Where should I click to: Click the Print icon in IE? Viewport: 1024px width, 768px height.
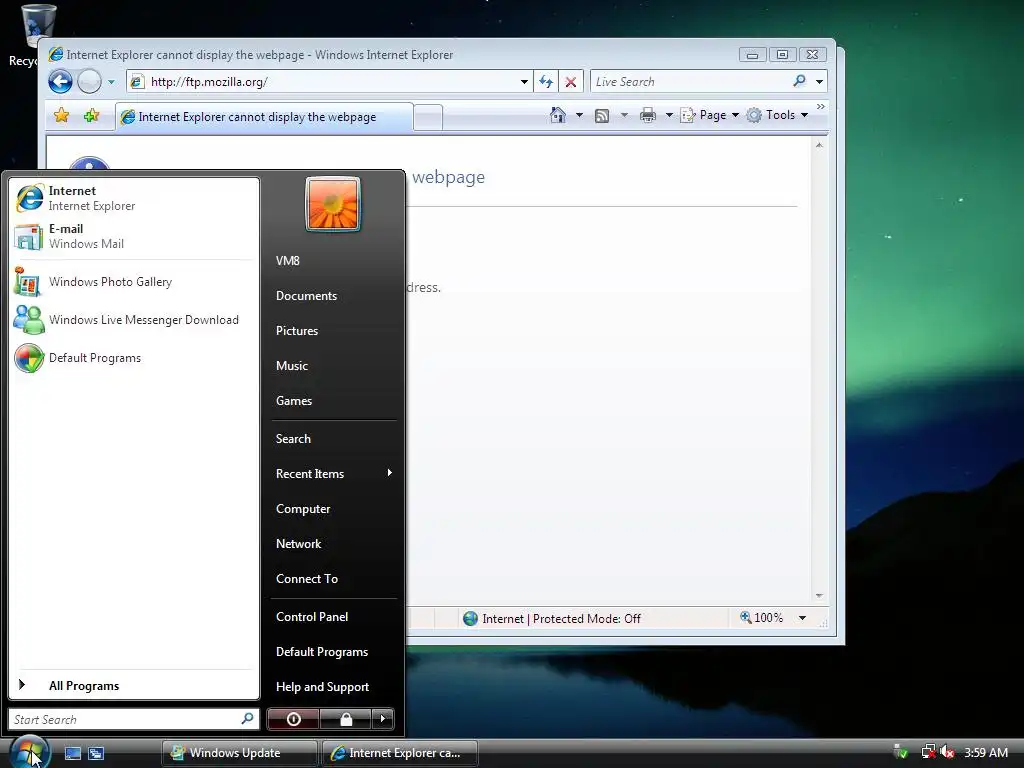click(648, 116)
